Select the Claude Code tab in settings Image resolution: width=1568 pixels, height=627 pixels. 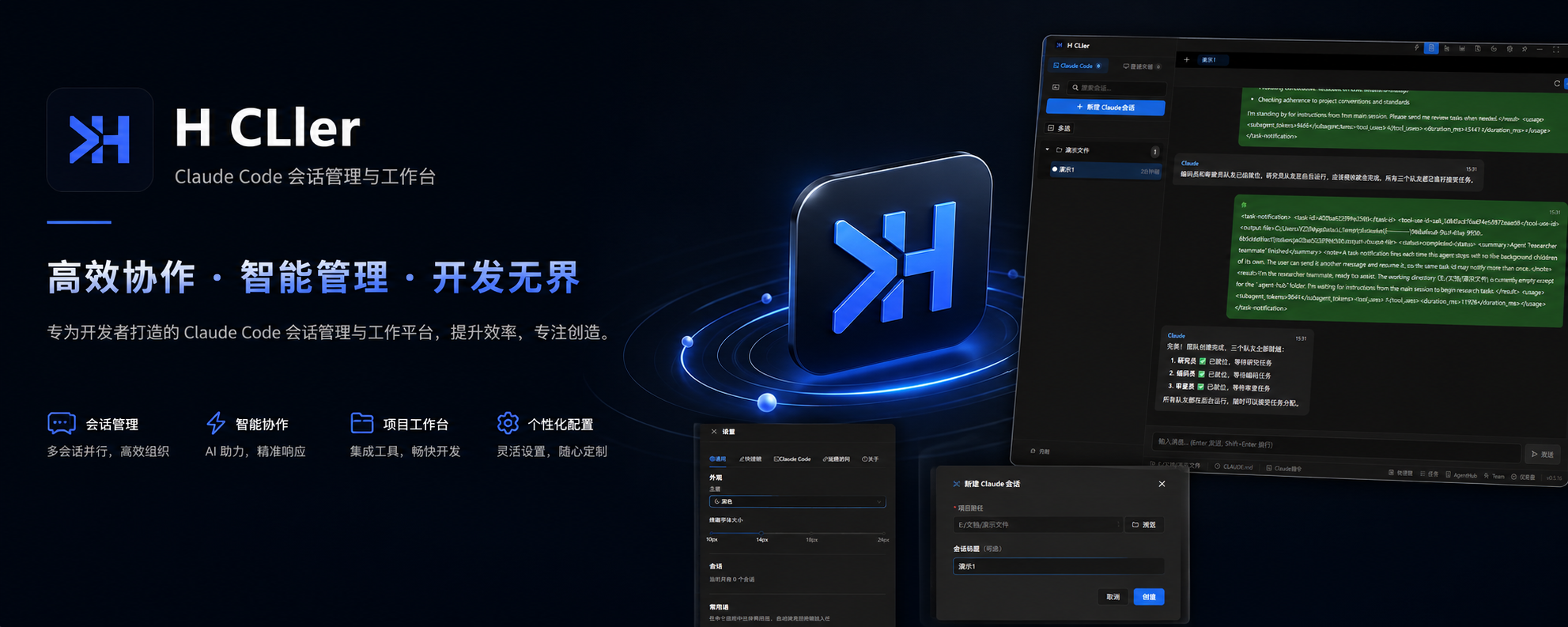pos(792,459)
